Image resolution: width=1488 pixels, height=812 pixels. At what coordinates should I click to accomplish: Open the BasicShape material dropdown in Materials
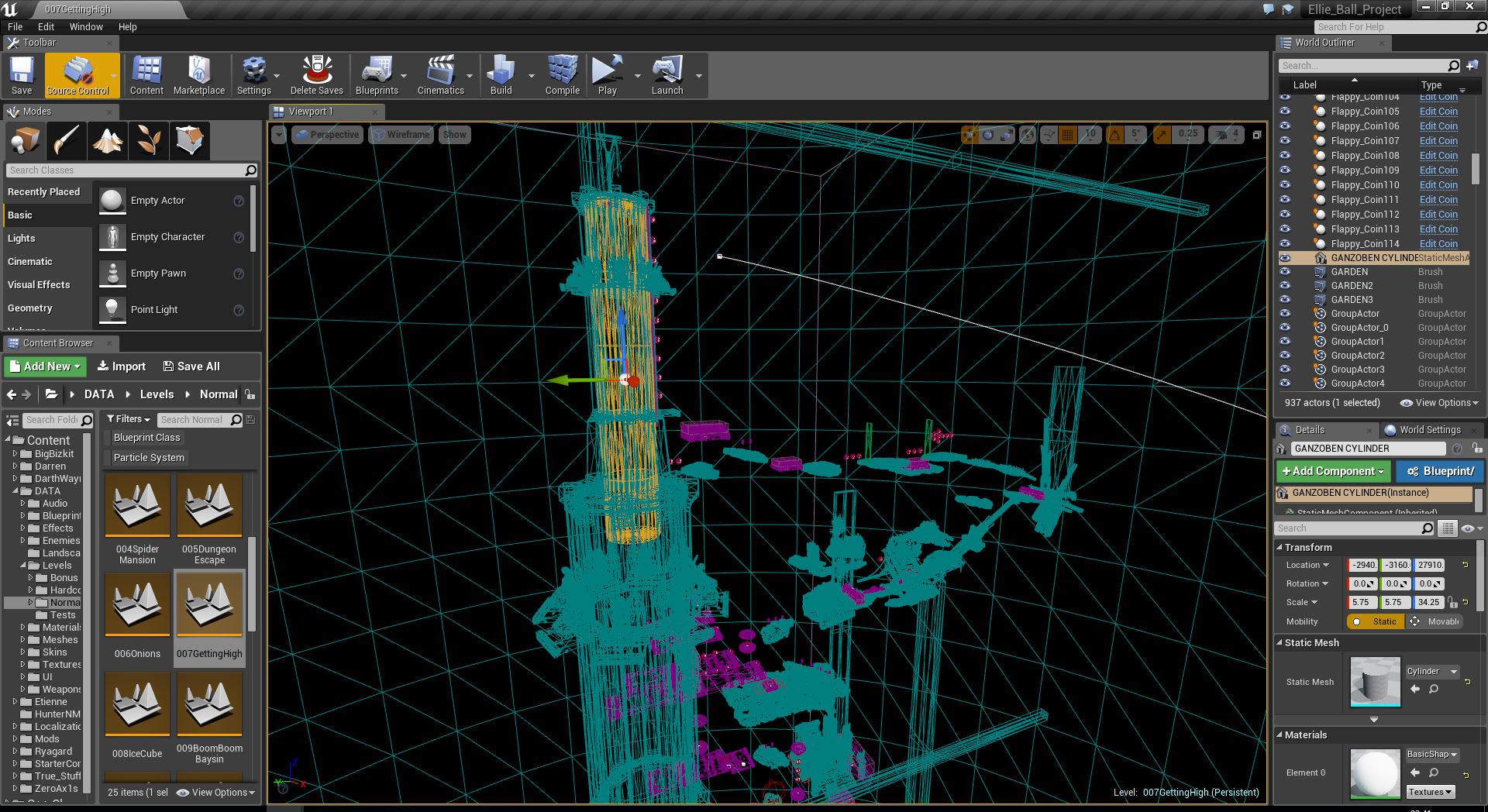[x=1431, y=754]
